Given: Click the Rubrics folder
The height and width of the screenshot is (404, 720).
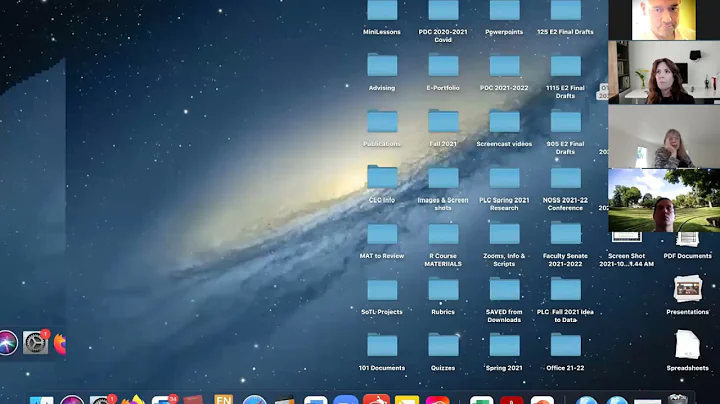Looking at the screenshot, I should coord(443,289).
